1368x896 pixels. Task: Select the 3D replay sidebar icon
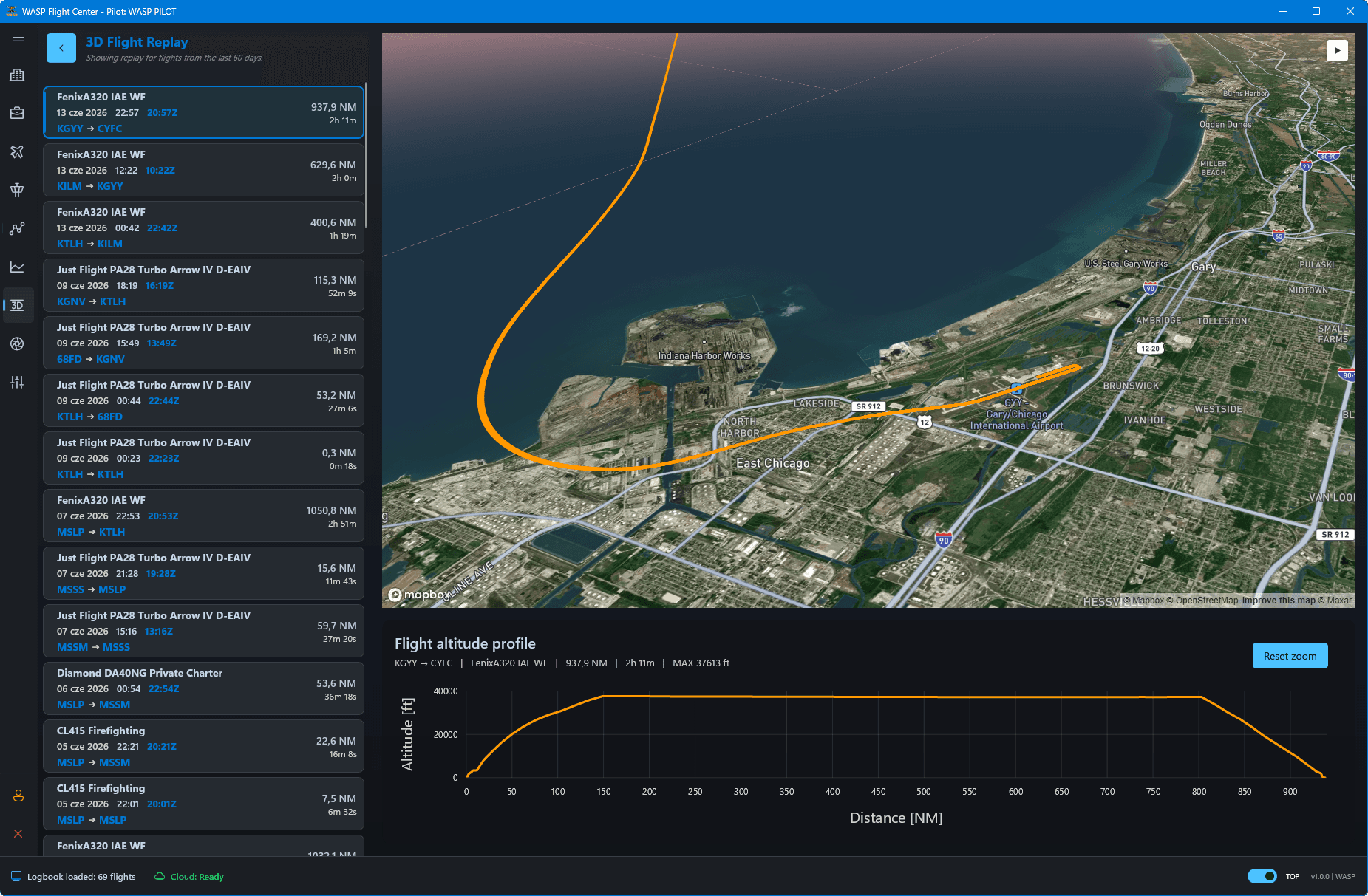17,305
